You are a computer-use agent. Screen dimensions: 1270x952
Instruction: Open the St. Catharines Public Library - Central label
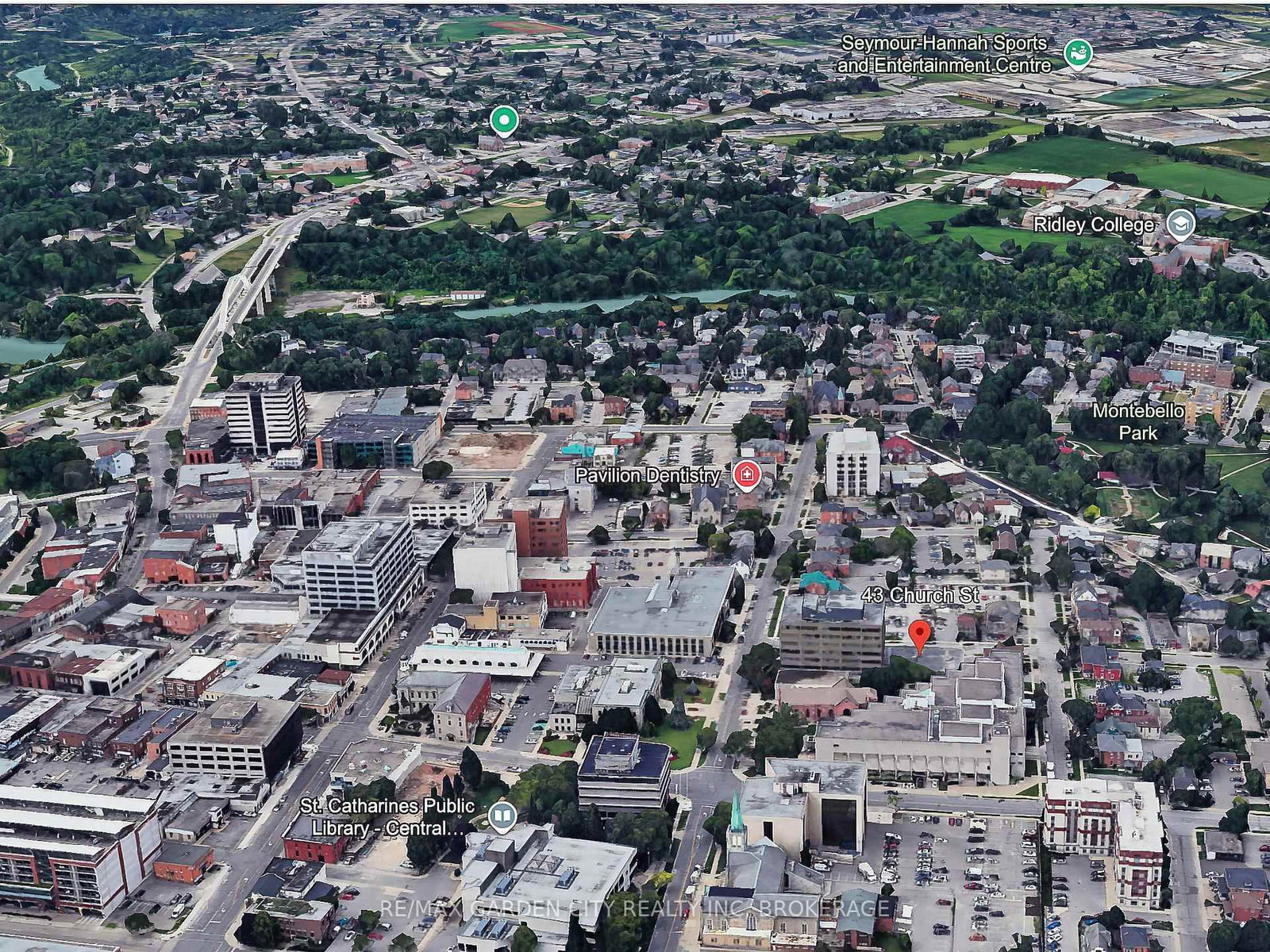(387, 817)
